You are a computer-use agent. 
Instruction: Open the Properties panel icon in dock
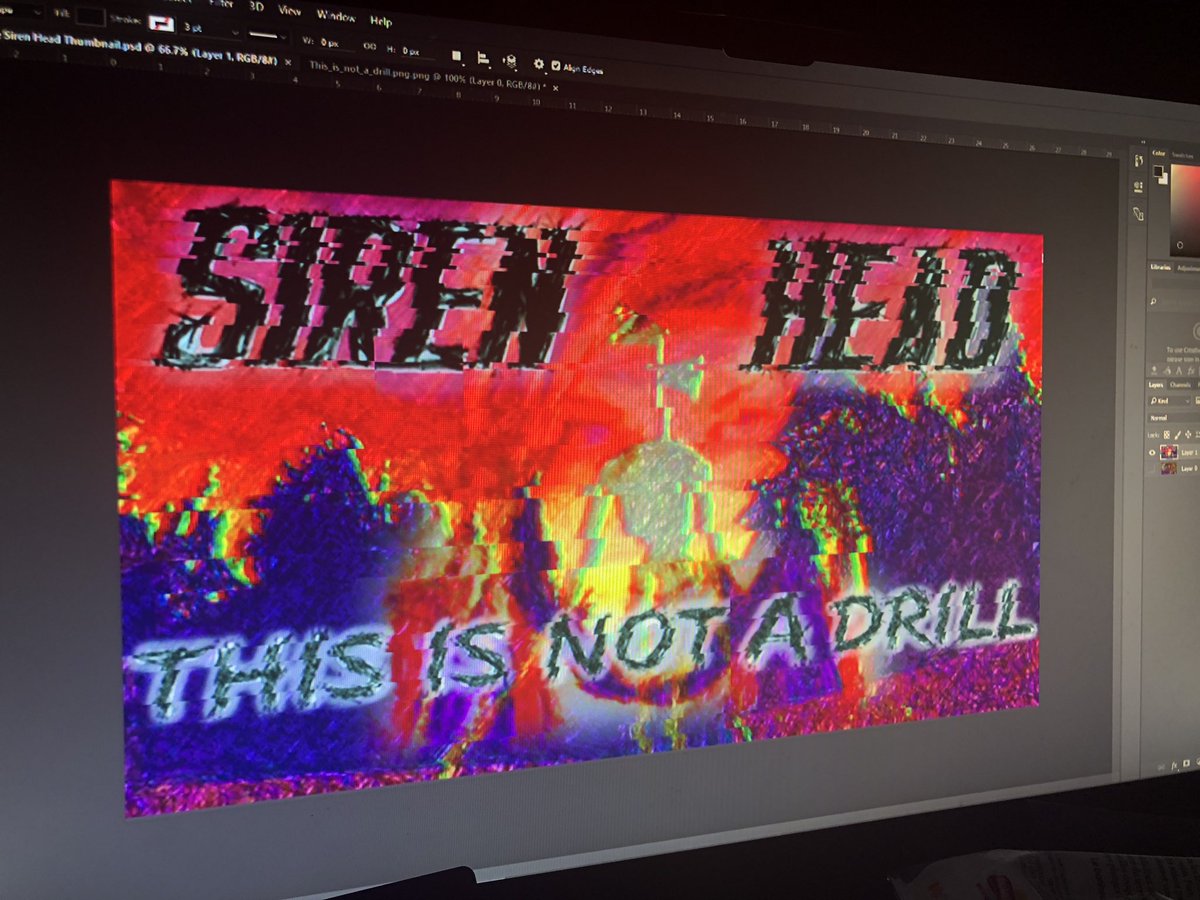click(1137, 186)
